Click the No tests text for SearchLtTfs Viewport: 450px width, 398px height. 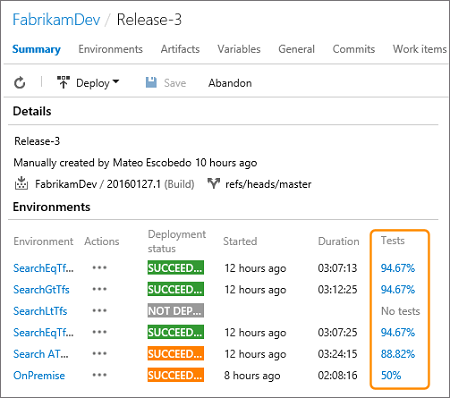click(400, 311)
